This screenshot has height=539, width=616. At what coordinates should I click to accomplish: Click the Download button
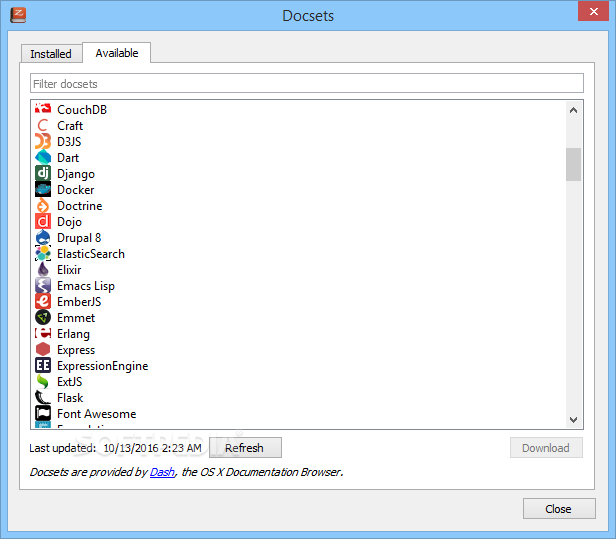(x=546, y=447)
